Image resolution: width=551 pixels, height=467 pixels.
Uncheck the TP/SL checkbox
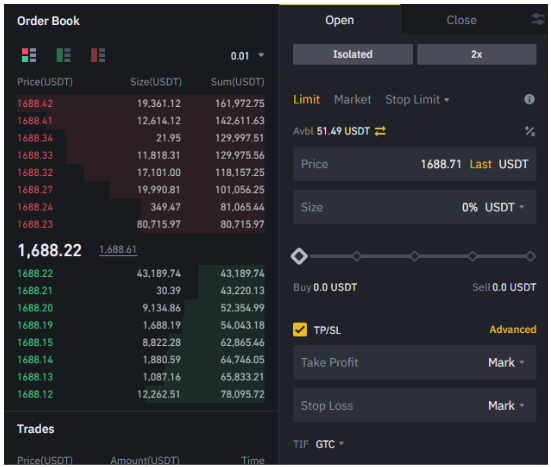click(300, 330)
